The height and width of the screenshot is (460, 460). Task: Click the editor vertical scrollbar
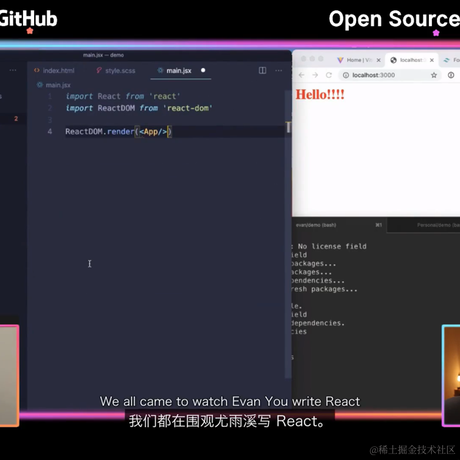click(288, 233)
